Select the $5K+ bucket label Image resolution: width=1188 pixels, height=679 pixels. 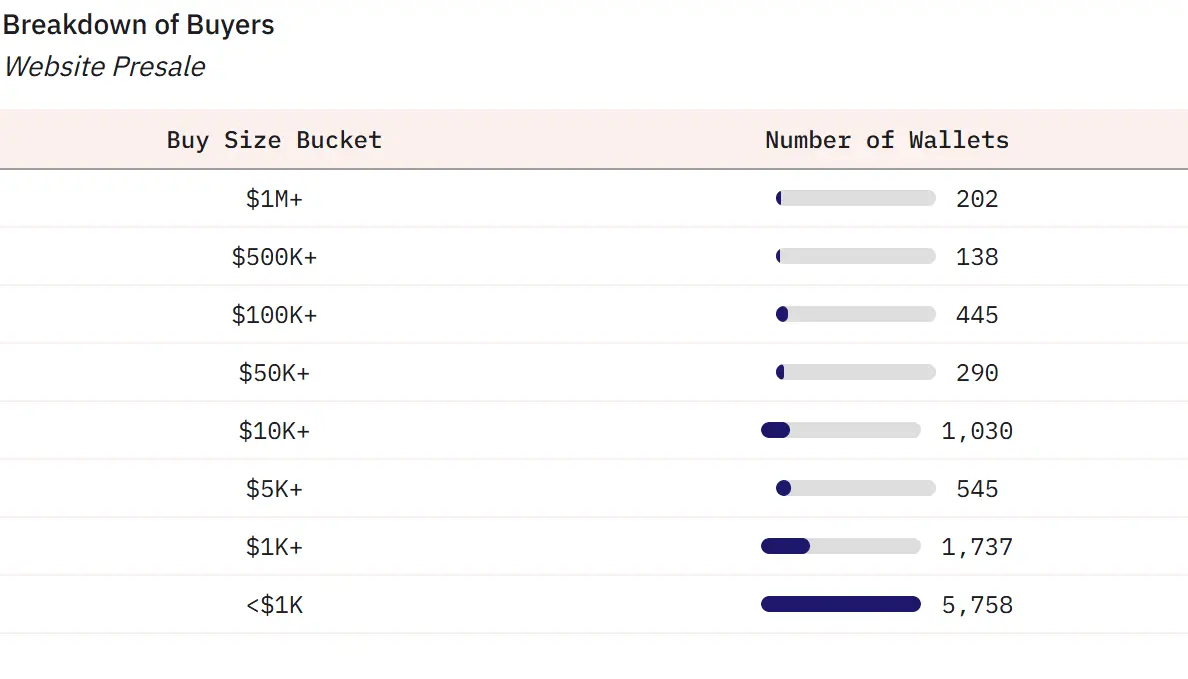[274, 489]
